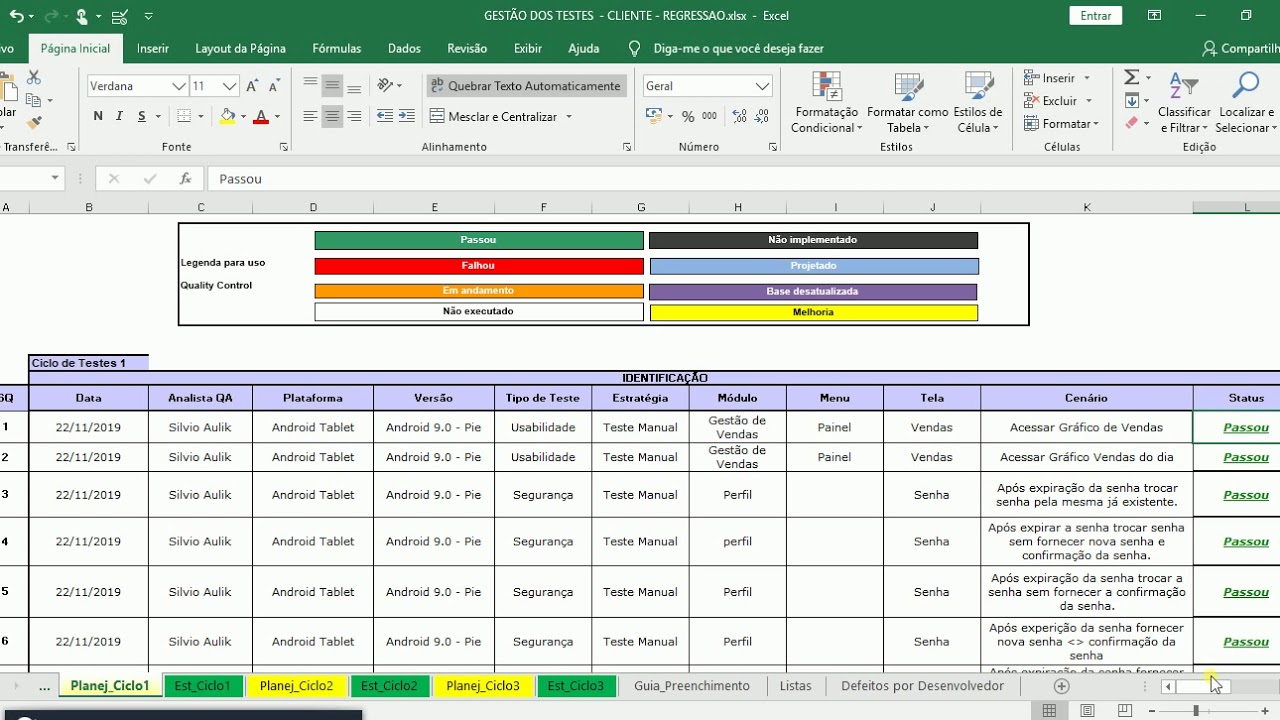The height and width of the screenshot is (720, 1280).
Task: Click the red Falhou legend swatch
Action: tap(479, 266)
